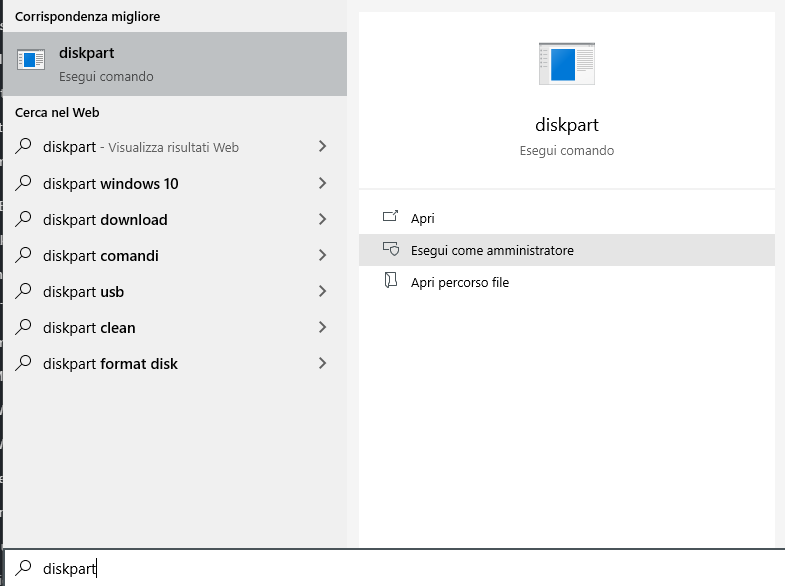Open Visualizza risultati Web for diskpart
Image resolution: width=785 pixels, height=586 pixels.
(175, 147)
